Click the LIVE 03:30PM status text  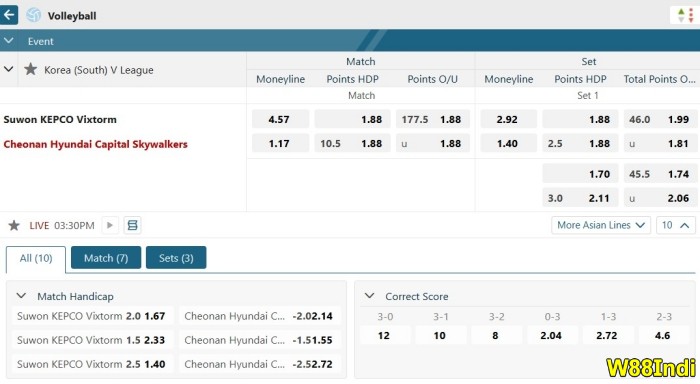tap(62, 225)
